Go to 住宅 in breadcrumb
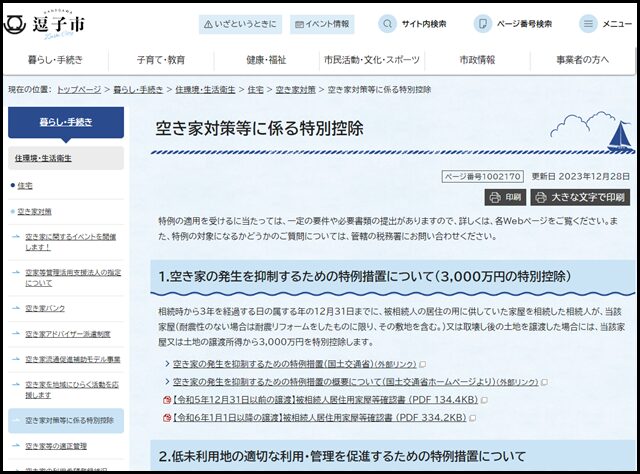Image resolution: width=640 pixels, height=474 pixels. pos(256,90)
